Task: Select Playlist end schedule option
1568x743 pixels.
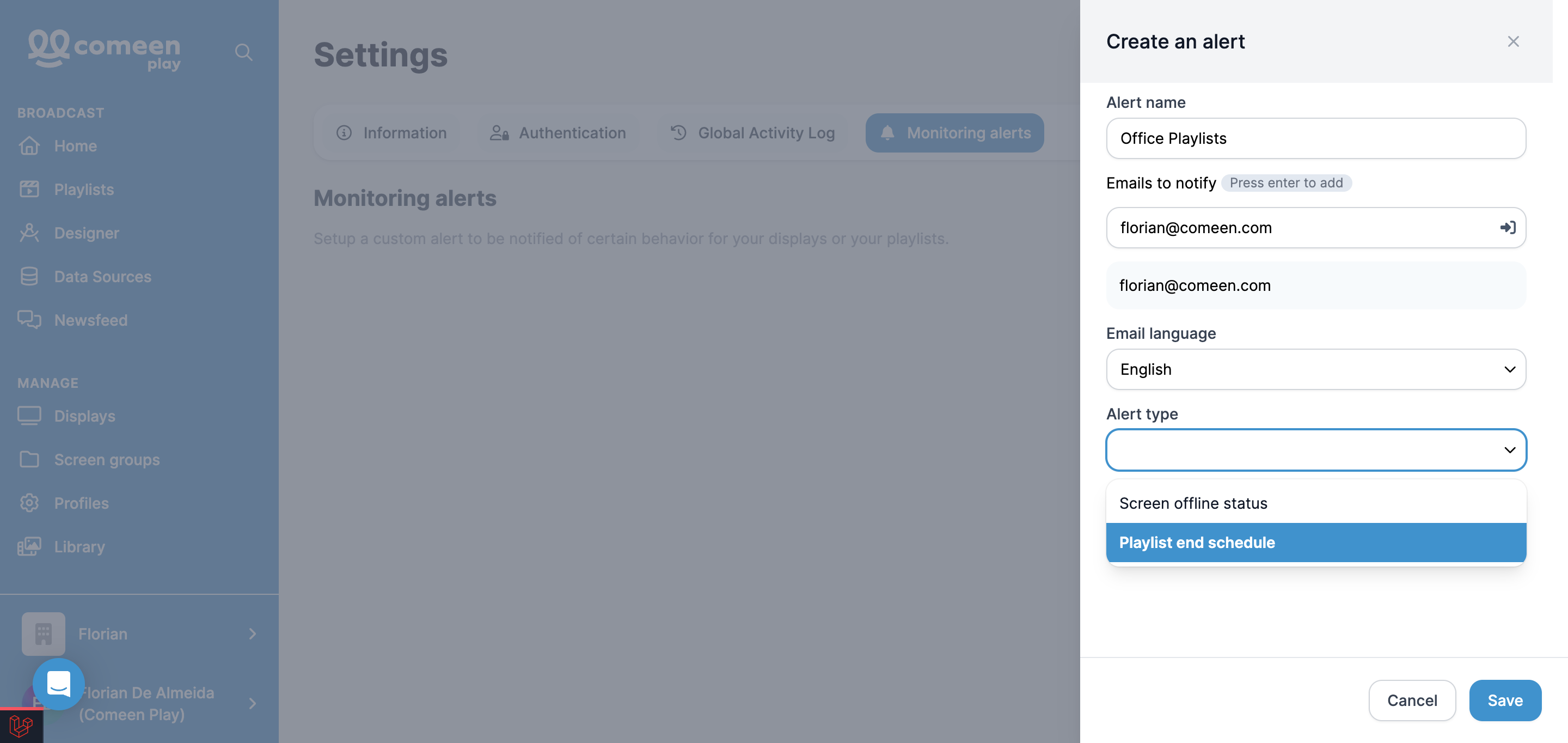Action: (1315, 543)
